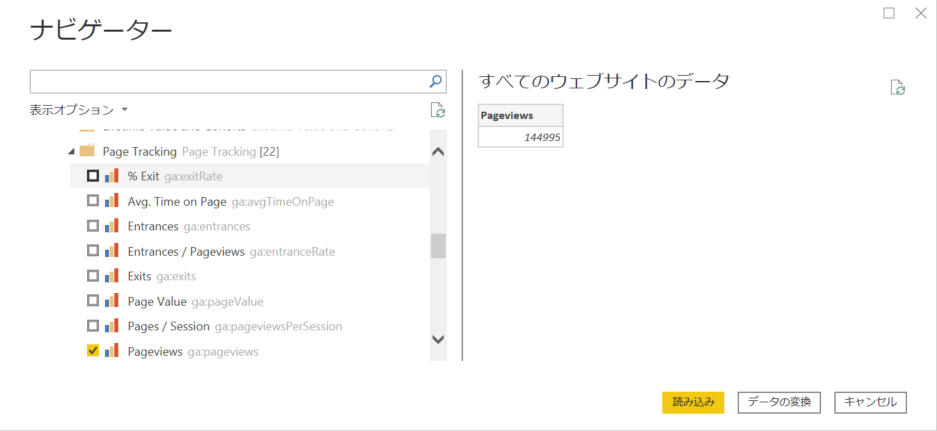
Task: Check the % Exit checkbox
Action: pos(93,176)
